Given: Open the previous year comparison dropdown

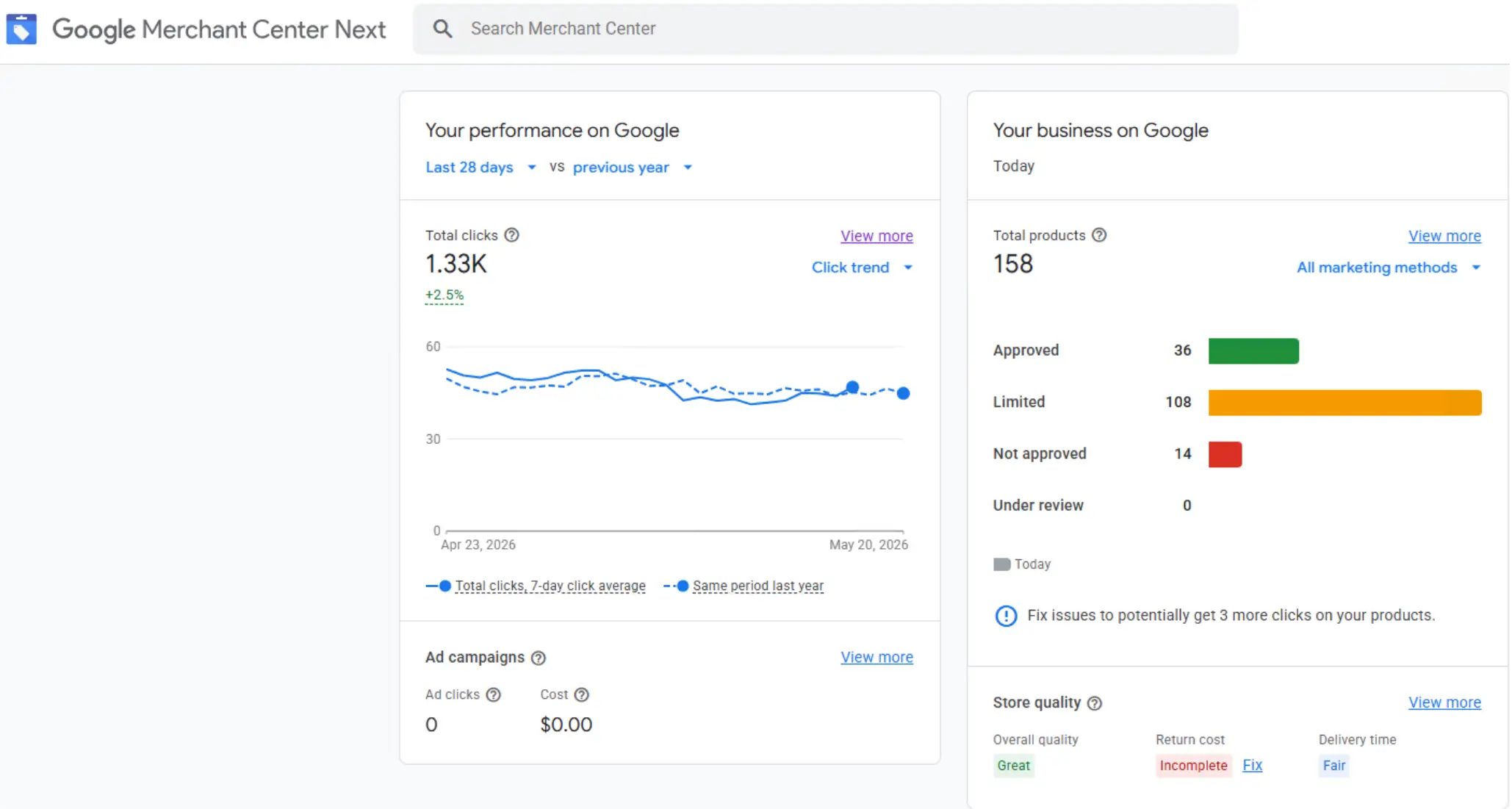Looking at the screenshot, I should pyautogui.click(x=633, y=168).
